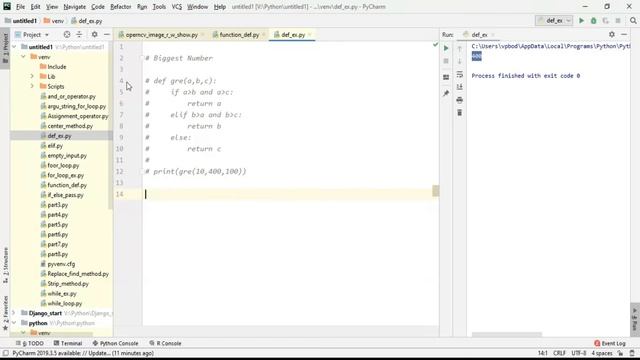Image resolution: width=640 pixels, height=360 pixels.
Task: Start debugging with the bug icon
Action: [593, 20]
